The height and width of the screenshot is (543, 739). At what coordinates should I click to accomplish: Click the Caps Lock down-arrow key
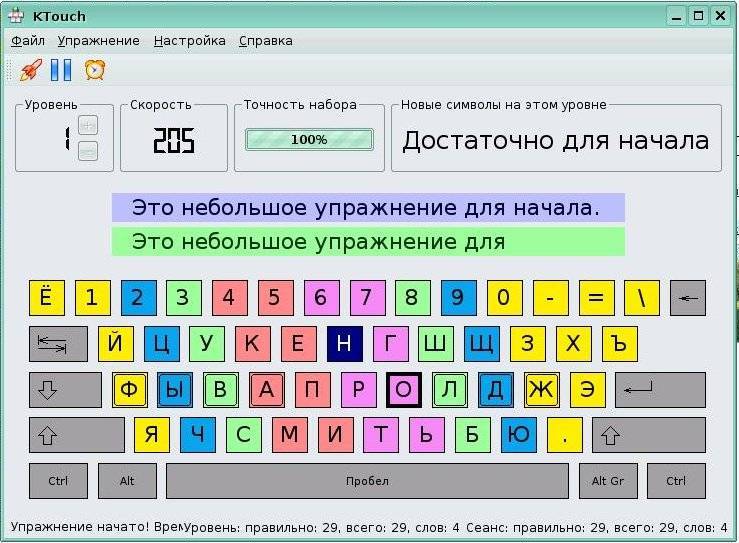click(65, 390)
